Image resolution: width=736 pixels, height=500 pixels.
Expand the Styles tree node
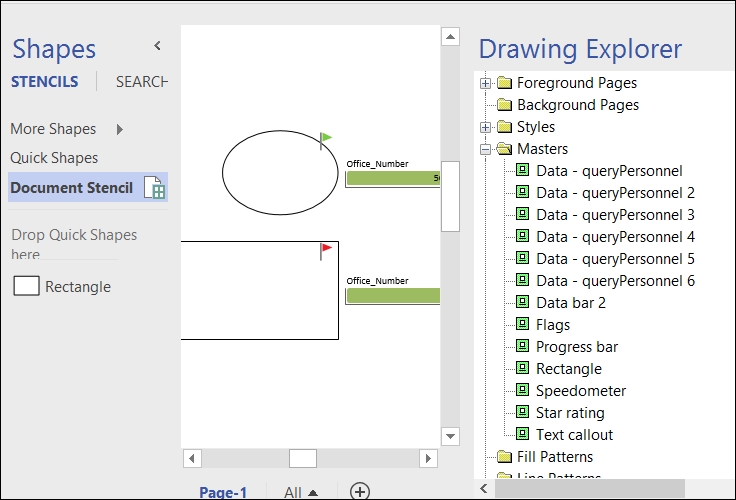click(x=486, y=127)
